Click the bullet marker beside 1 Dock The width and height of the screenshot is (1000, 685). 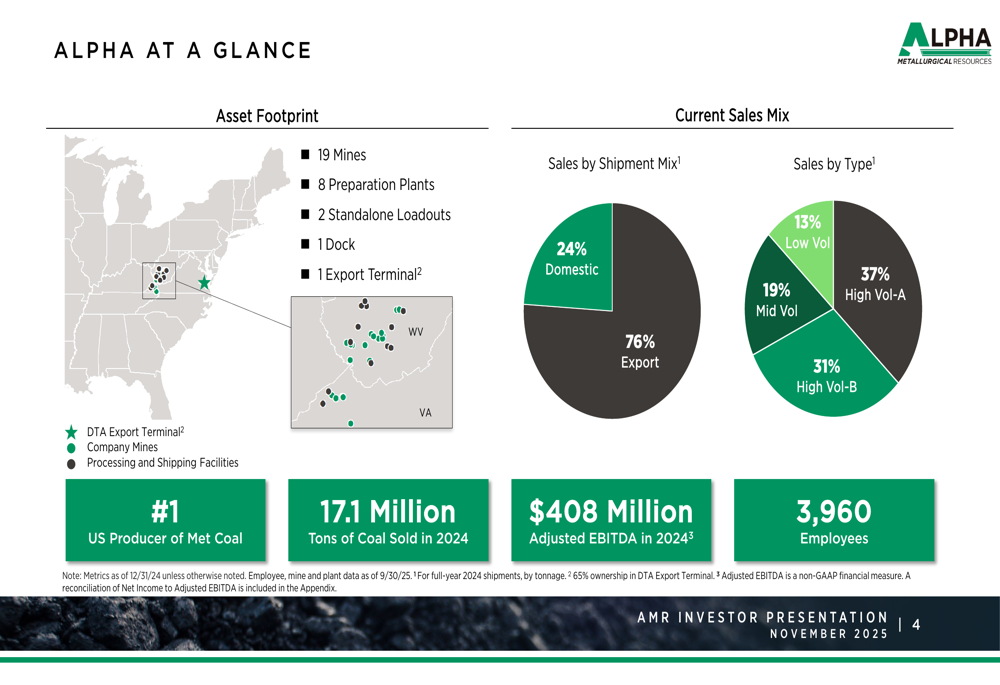[305, 244]
